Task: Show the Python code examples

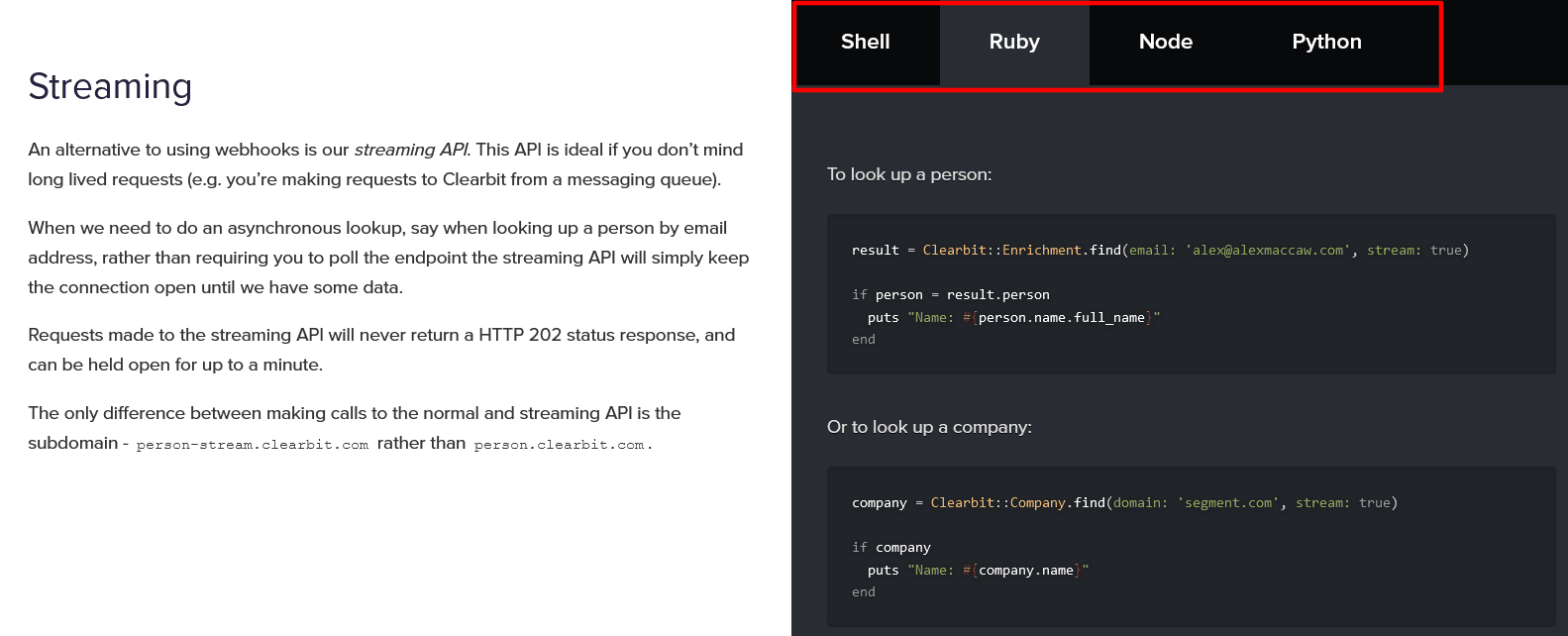Action: coord(1326,42)
